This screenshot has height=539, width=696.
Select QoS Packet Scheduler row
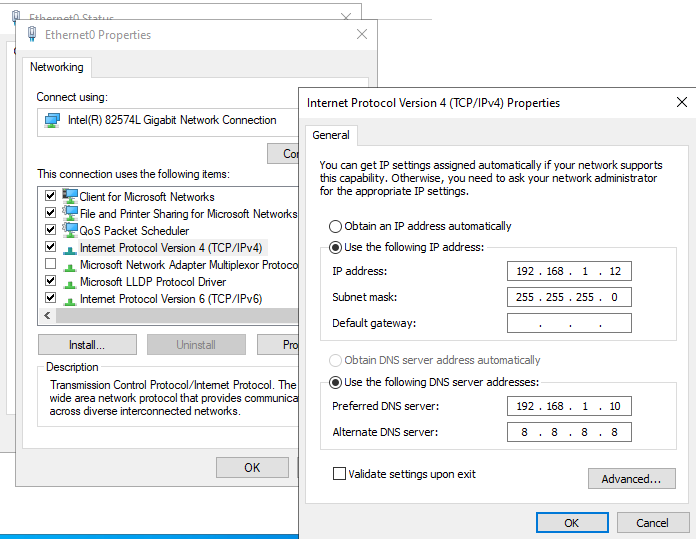coord(134,231)
